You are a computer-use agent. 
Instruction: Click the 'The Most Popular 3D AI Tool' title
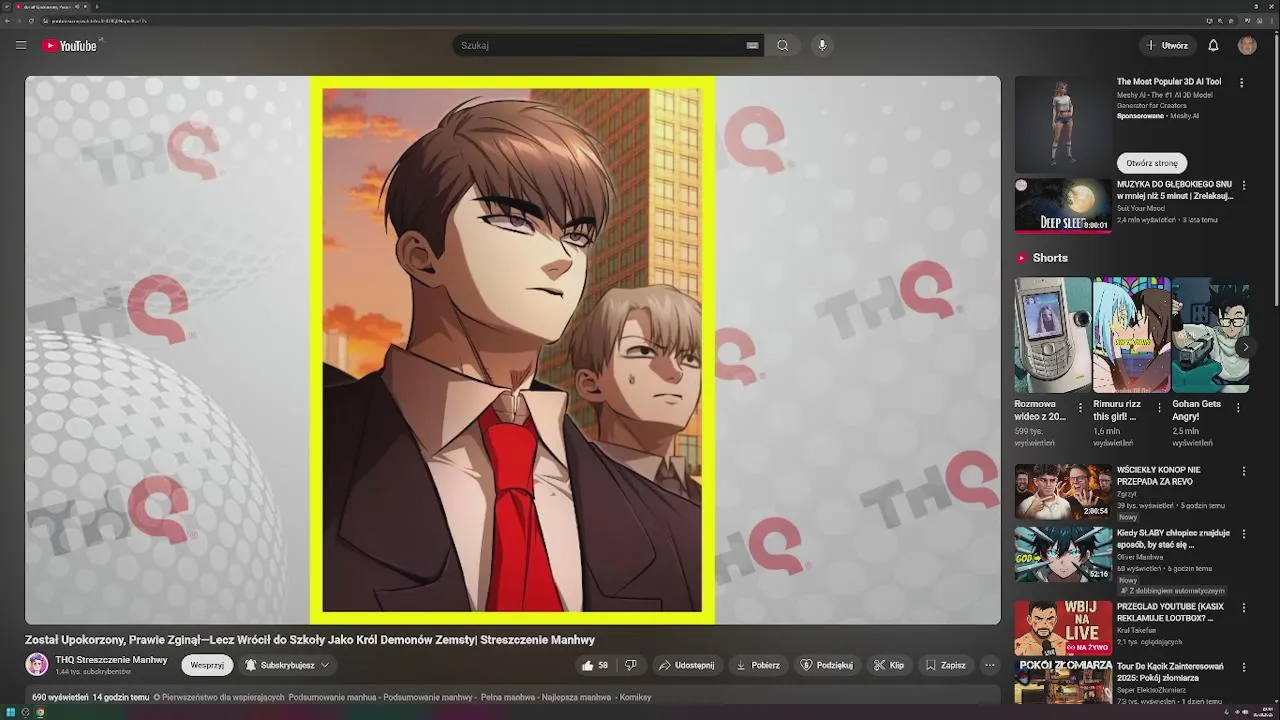[x=1169, y=82]
